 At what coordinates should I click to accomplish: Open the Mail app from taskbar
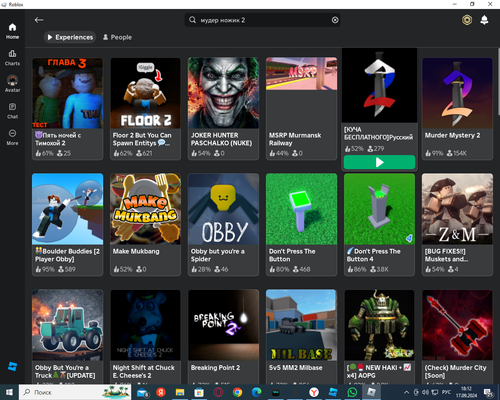click(x=143, y=392)
